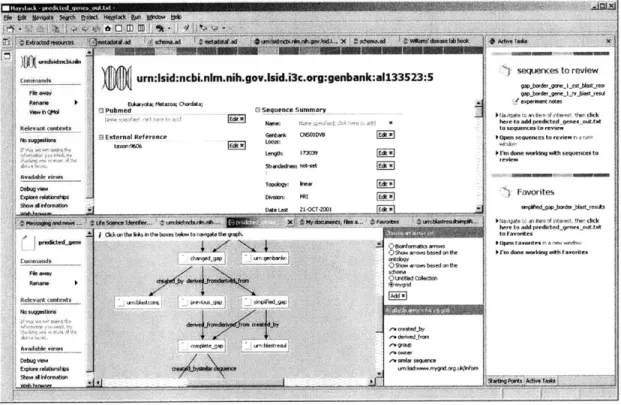This screenshot has width=621, height=405.
Task: Click the home icon in the toolbar
Action: [x=108, y=29]
